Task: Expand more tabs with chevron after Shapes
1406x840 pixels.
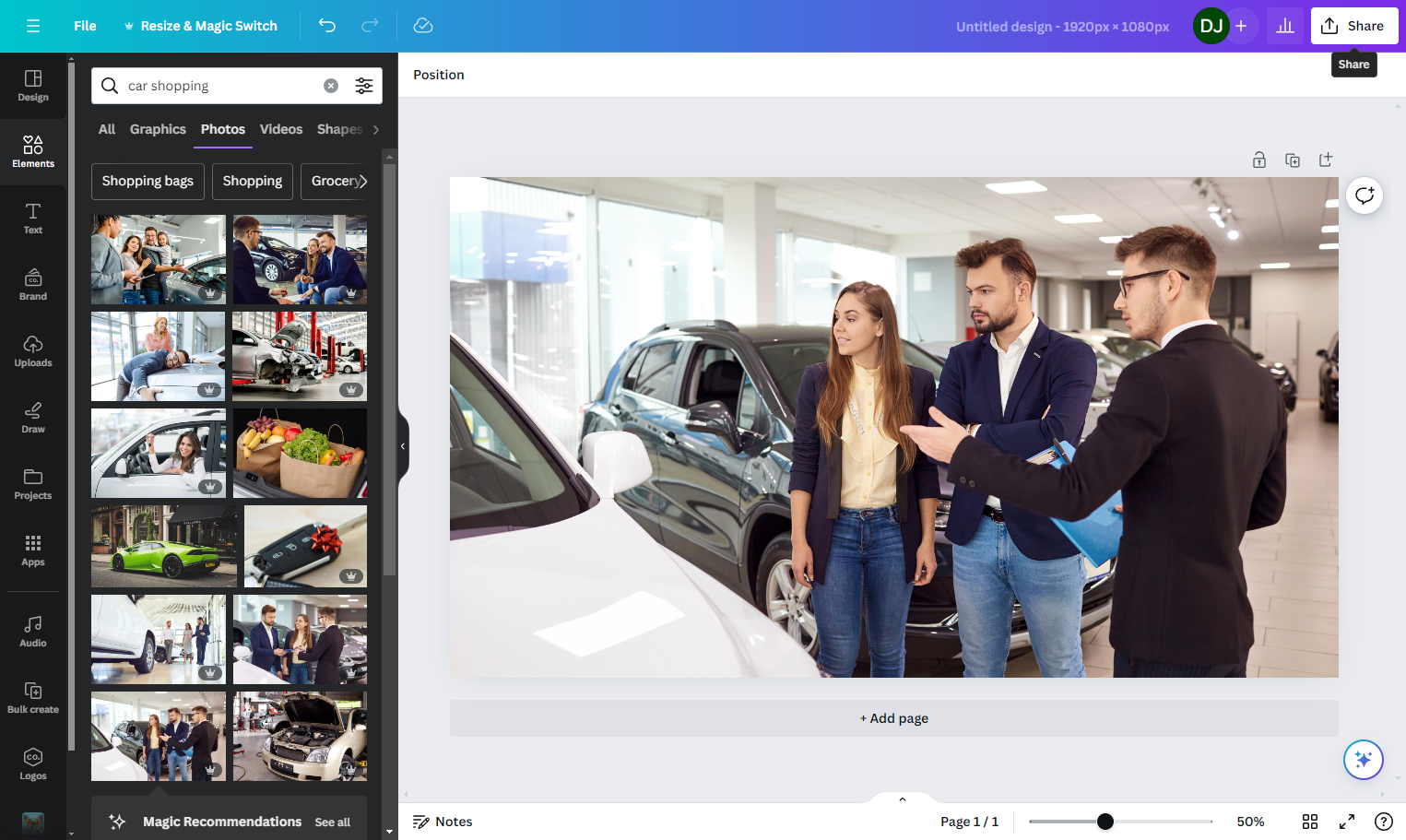Action: click(375, 130)
